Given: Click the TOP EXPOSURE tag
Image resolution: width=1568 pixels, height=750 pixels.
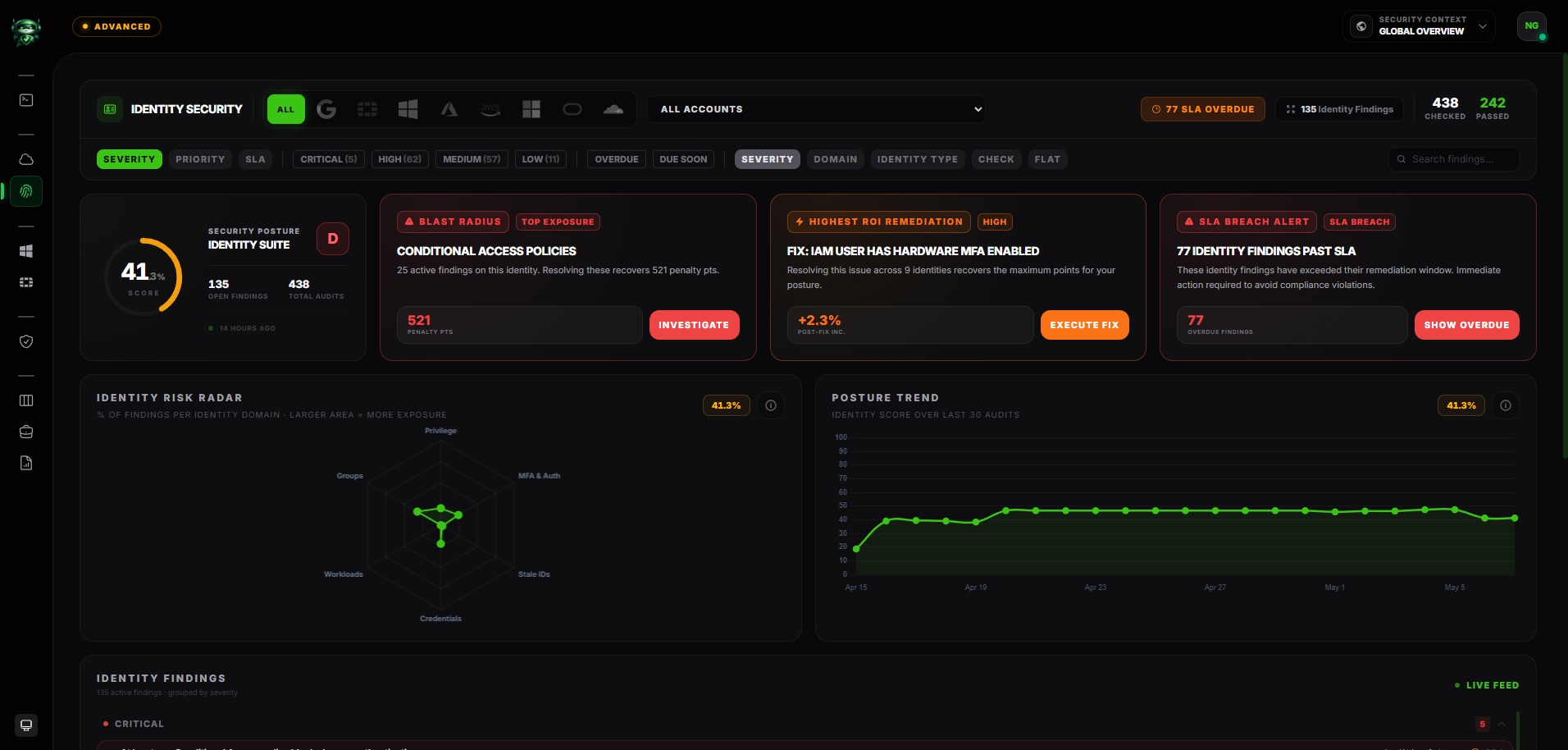Looking at the screenshot, I should pyautogui.click(x=558, y=222).
